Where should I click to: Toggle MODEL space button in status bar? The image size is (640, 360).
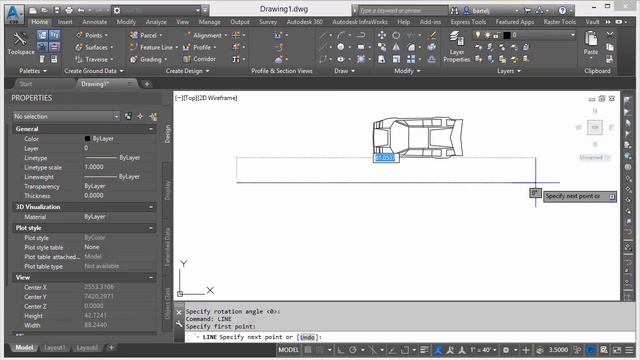(x=288, y=350)
